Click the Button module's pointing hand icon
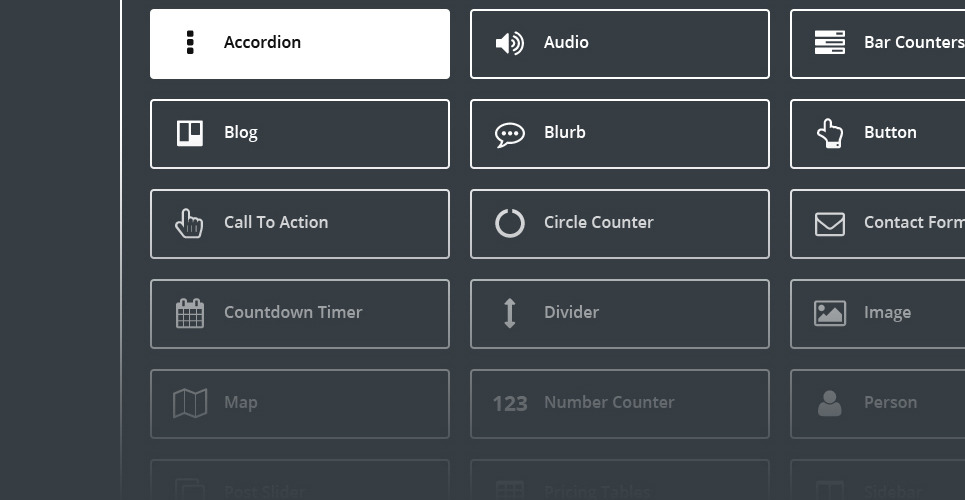The height and width of the screenshot is (500, 965). [x=830, y=133]
